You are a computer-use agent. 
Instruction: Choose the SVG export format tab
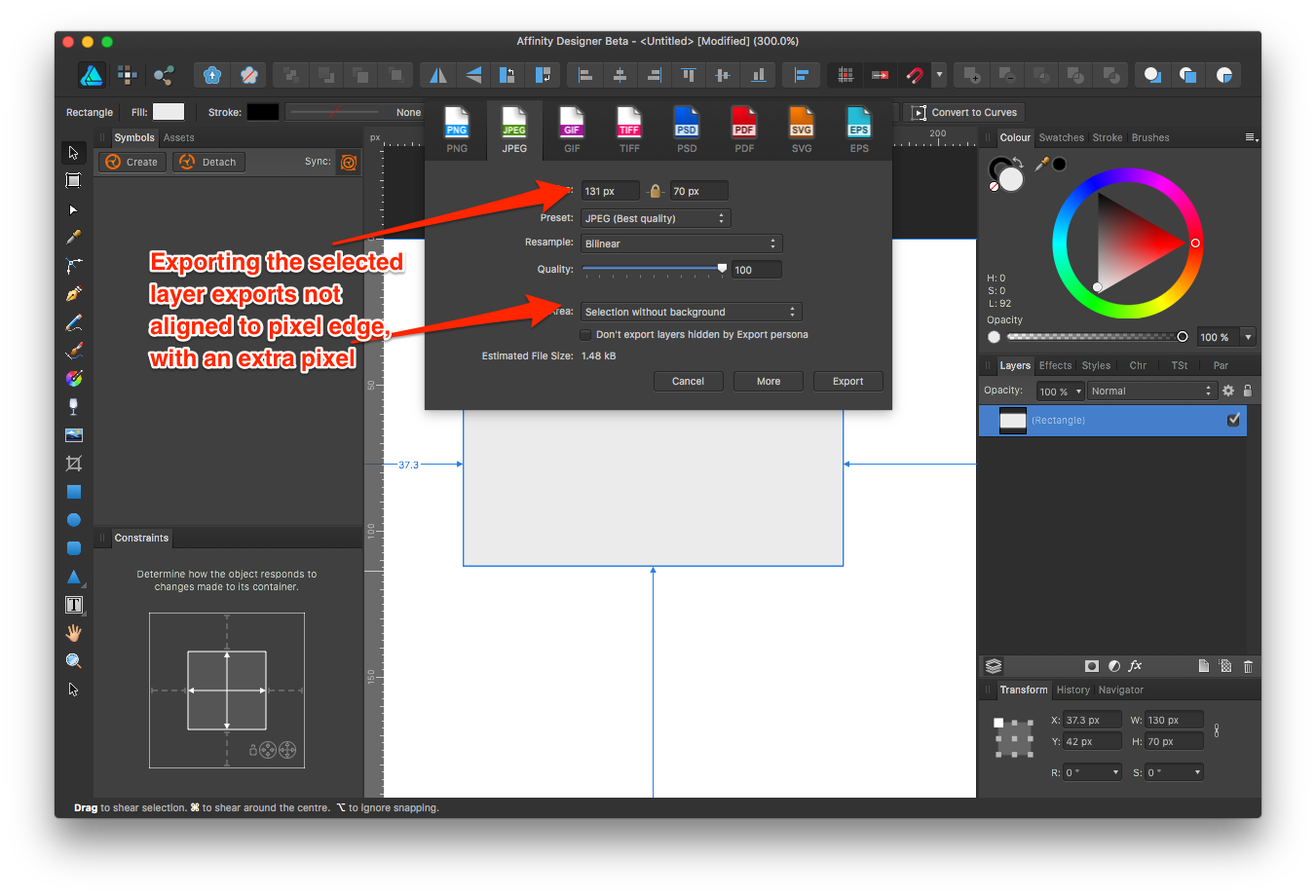coord(802,131)
